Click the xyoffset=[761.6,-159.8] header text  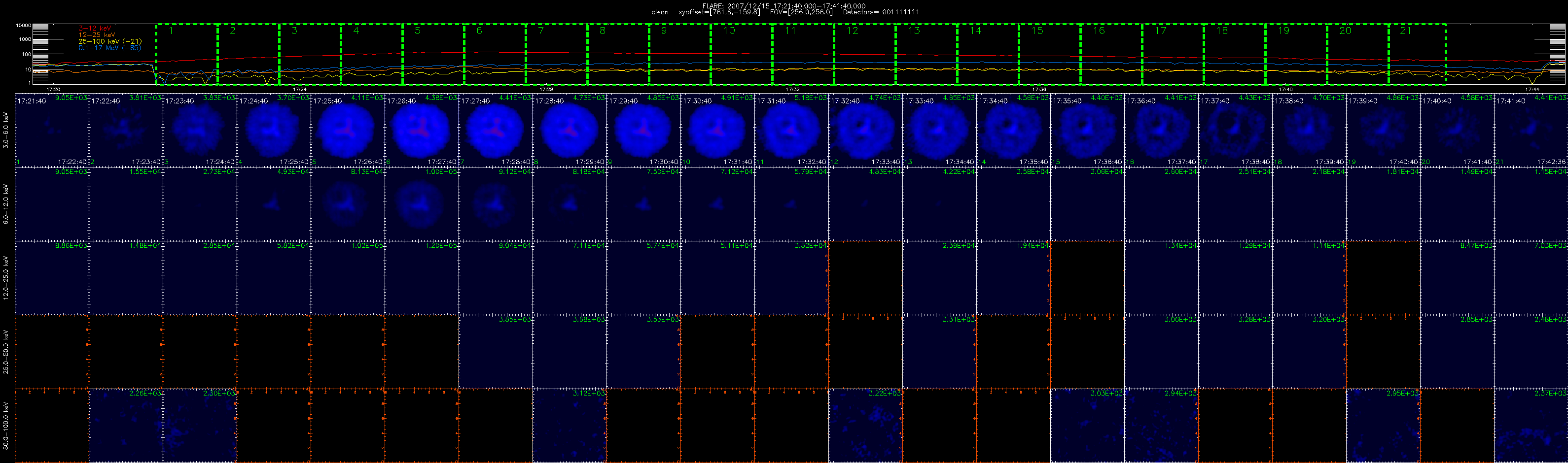point(719,12)
